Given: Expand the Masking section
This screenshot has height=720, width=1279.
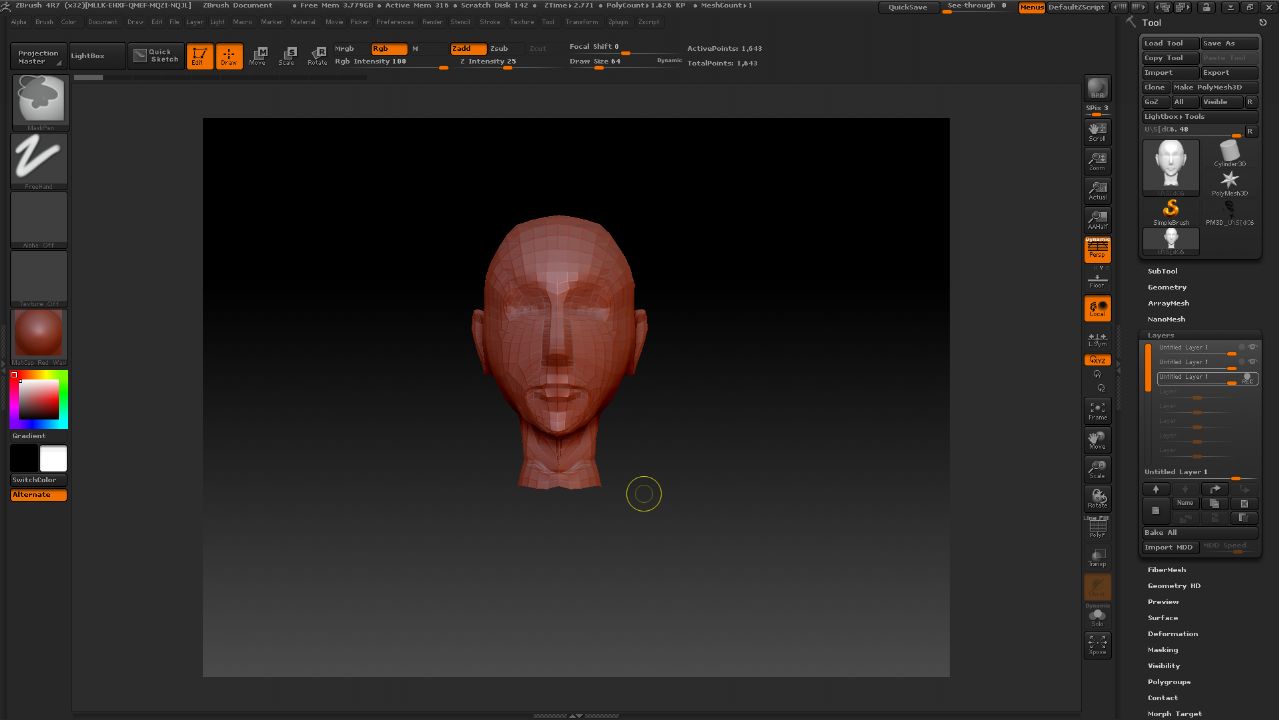Looking at the screenshot, I should tap(1163, 650).
